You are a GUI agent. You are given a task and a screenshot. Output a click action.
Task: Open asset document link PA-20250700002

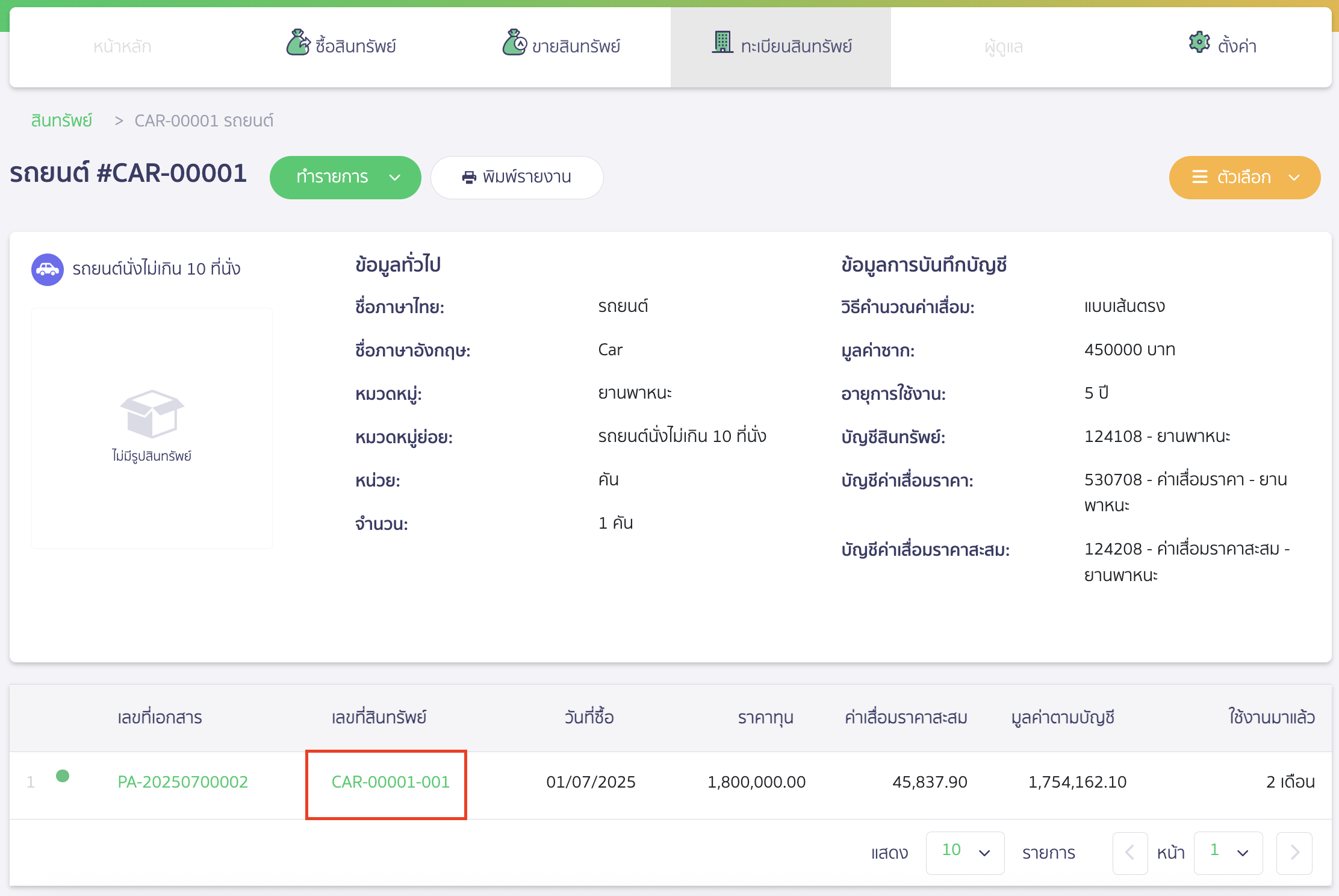pos(183,782)
